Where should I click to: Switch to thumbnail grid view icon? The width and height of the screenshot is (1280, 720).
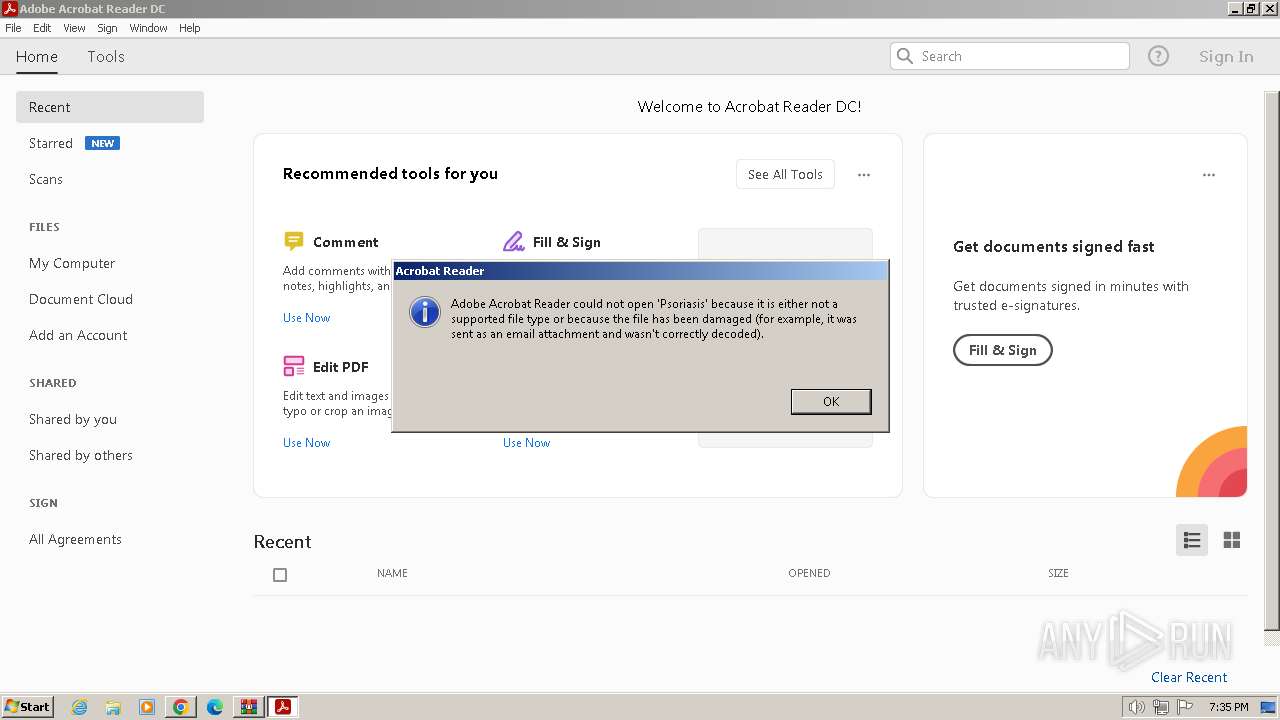[1232, 540]
